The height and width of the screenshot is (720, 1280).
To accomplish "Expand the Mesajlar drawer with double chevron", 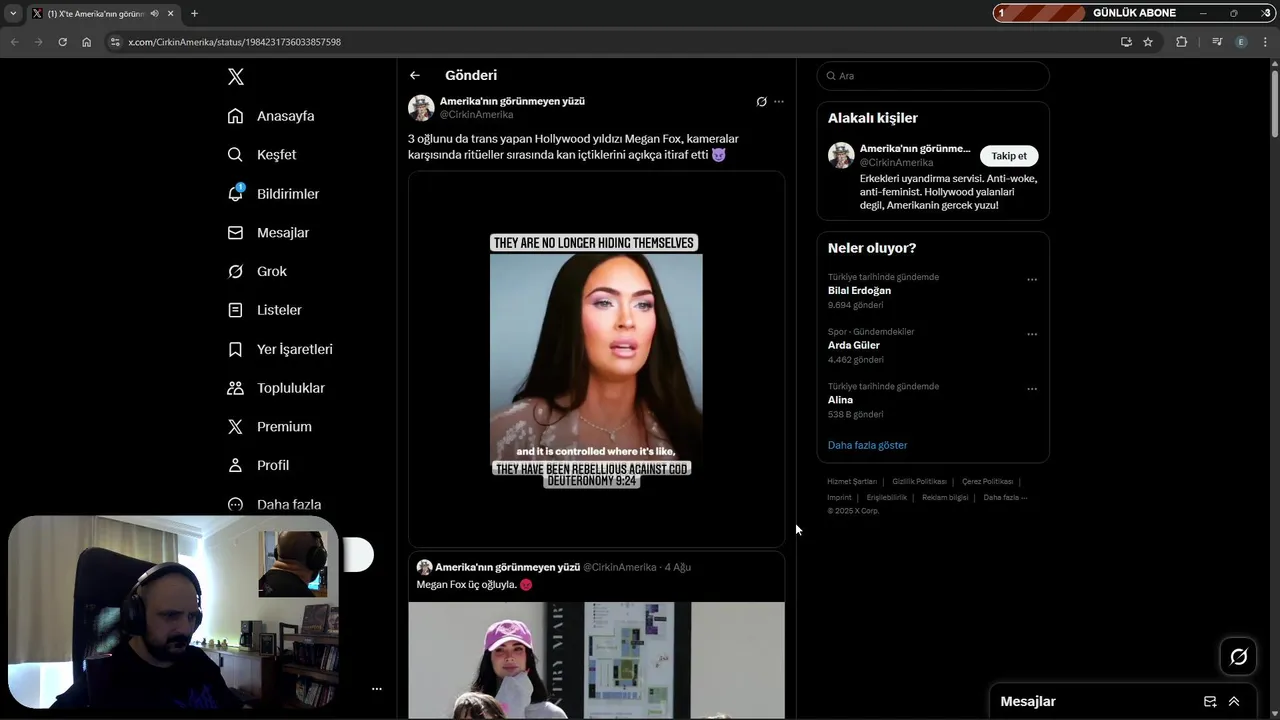I will [1234, 702].
